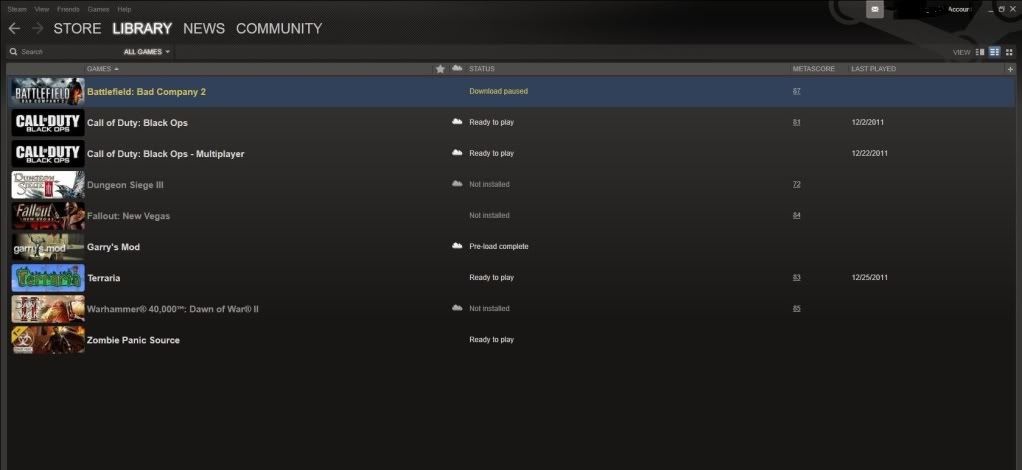Select Call of Duty: Black Ops title

pos(137,123)
